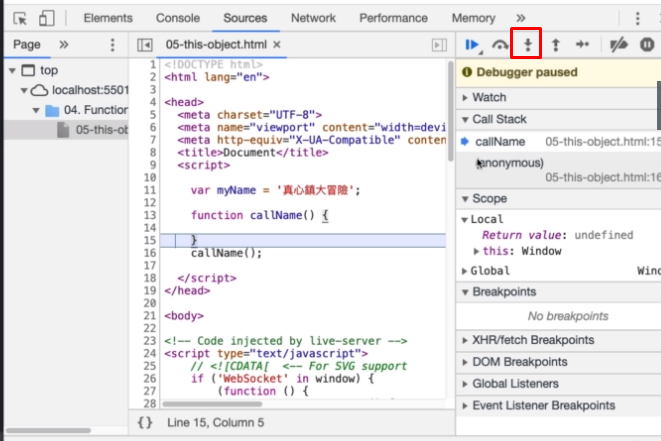
Task: Pretty print with the curly braces button
Action: point(145,422)
